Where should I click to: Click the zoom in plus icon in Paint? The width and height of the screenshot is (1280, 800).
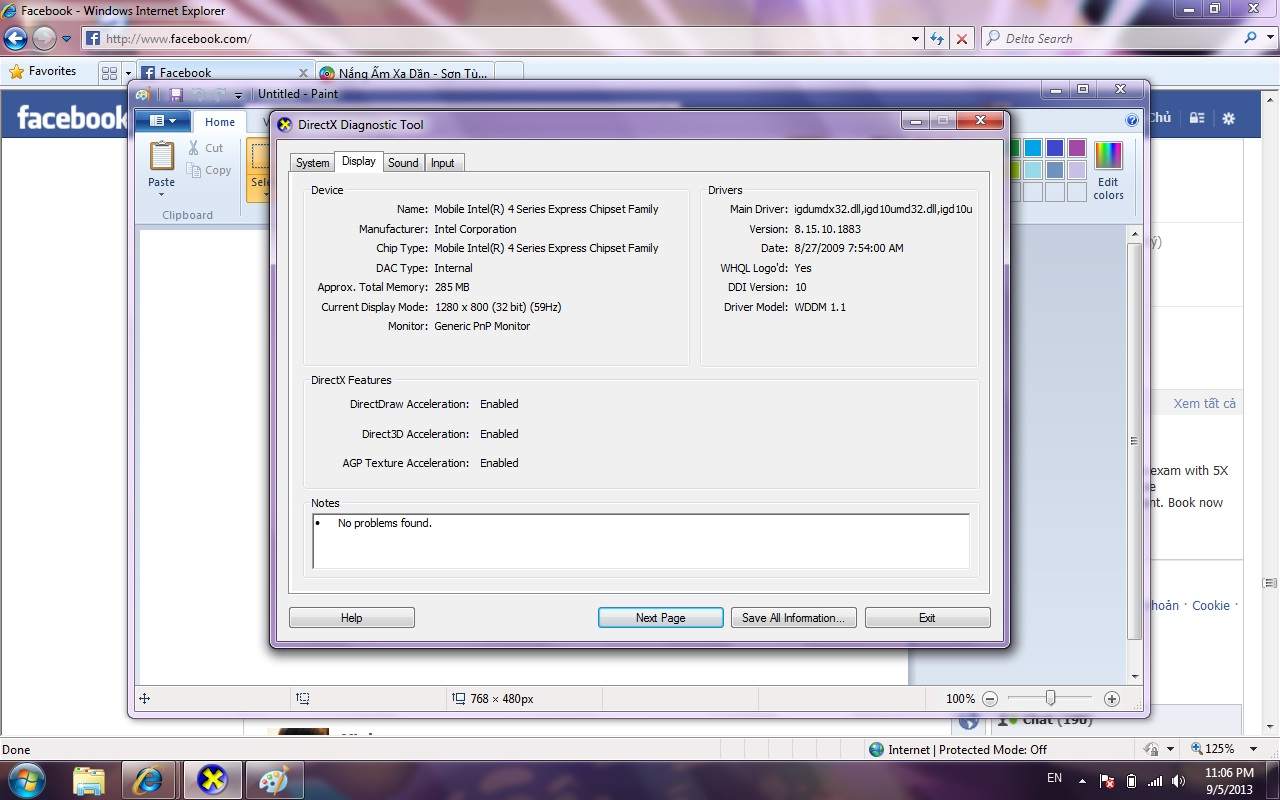pos(1111,699)
